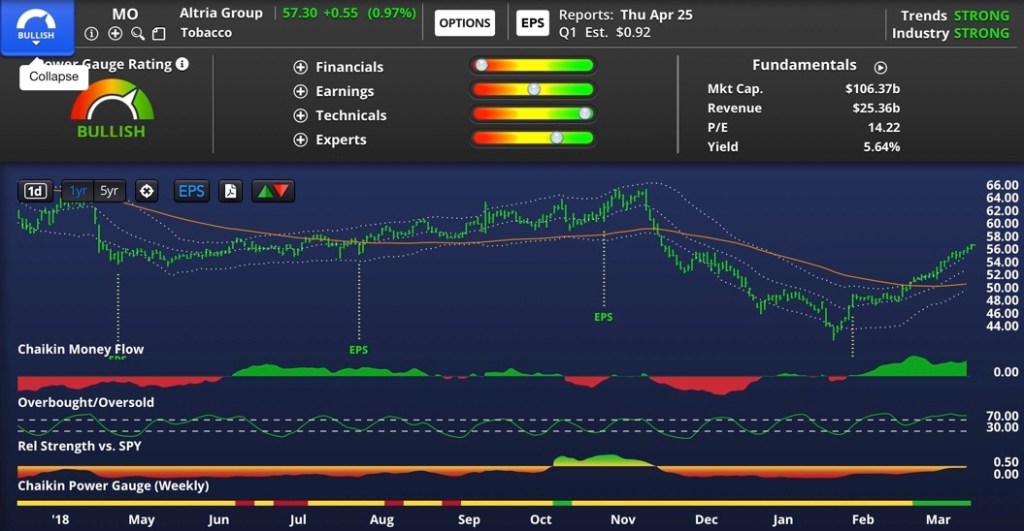Toggle the green/red up-down arrows button

(272, 191)
